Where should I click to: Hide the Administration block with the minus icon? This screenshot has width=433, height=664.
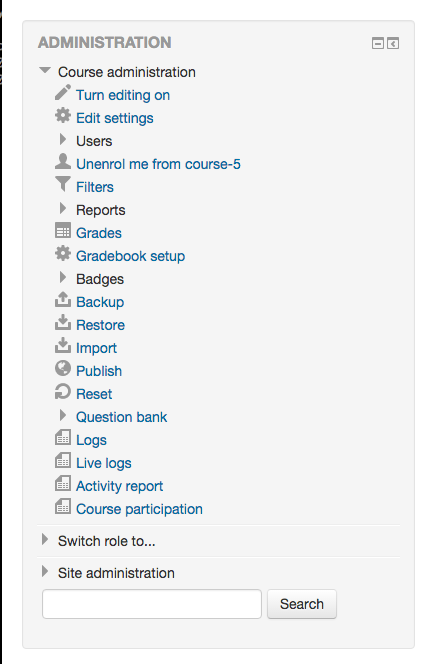(378, 43)
